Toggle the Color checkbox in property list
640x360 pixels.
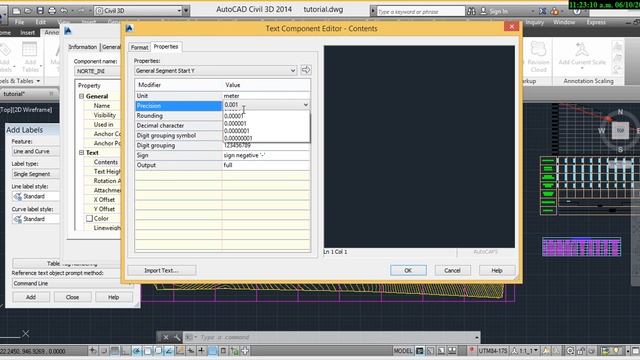[89, 218]
